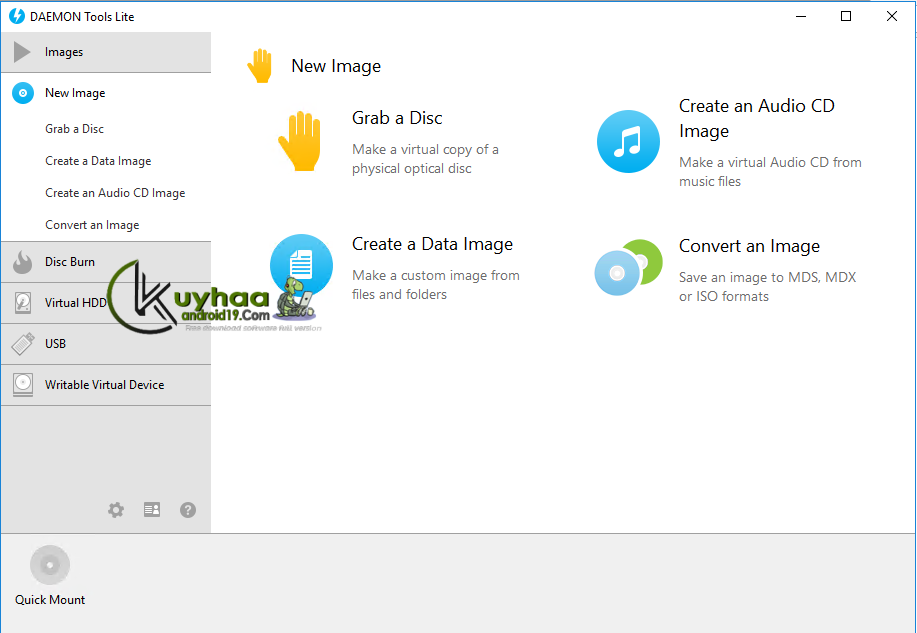Click 'Make a virtual Audio CD from music files'
Screen dimensions: 917x633
pyautogui.click(x=770, y=172)
